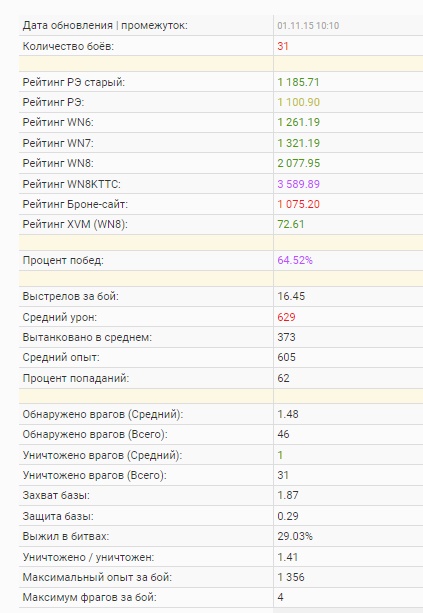Select the Количество боёв value 31
The height and width of the screenshot is (613, 423).
(283, 46)
